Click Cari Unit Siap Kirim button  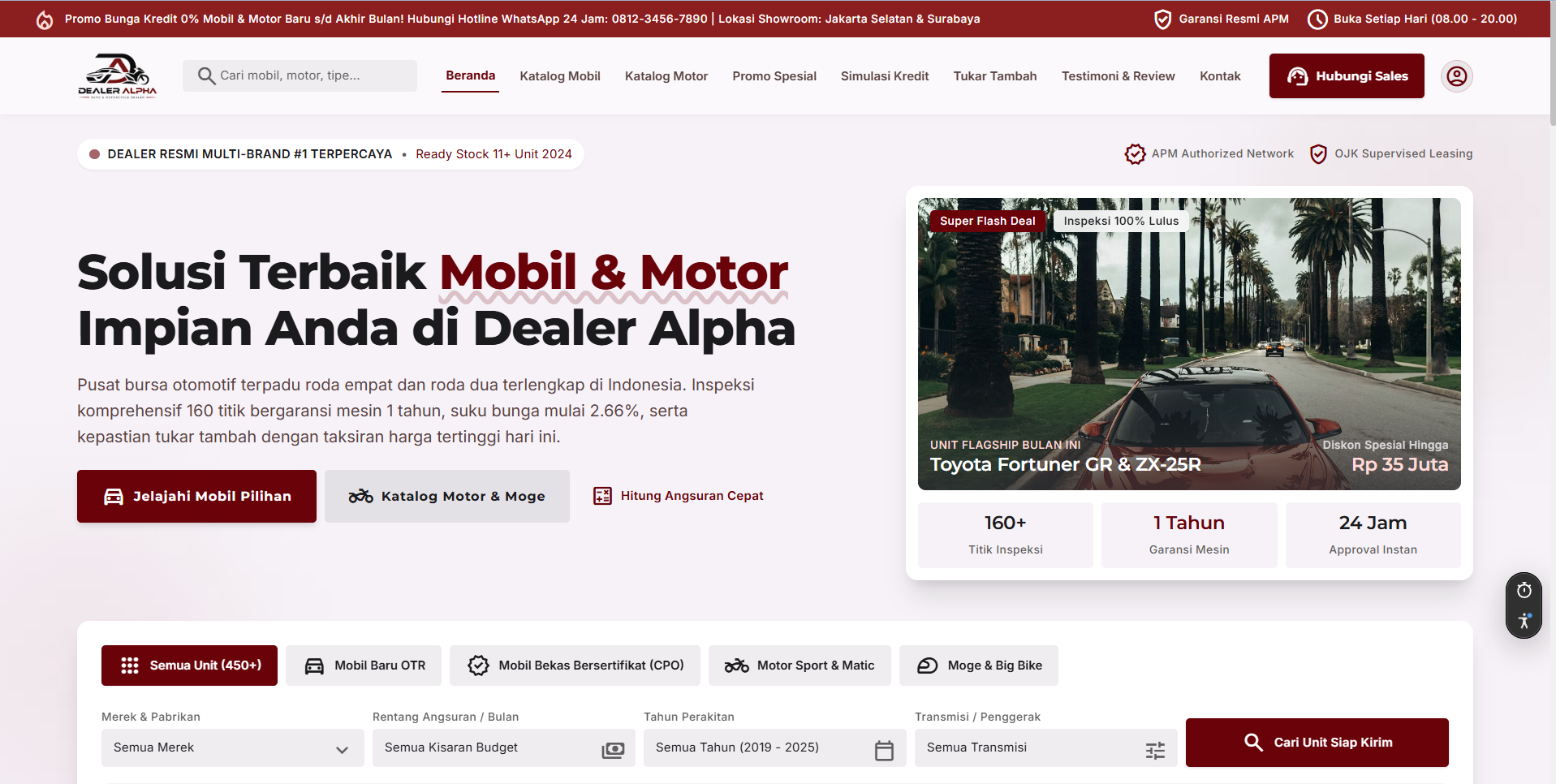[x=1317, y=743]
